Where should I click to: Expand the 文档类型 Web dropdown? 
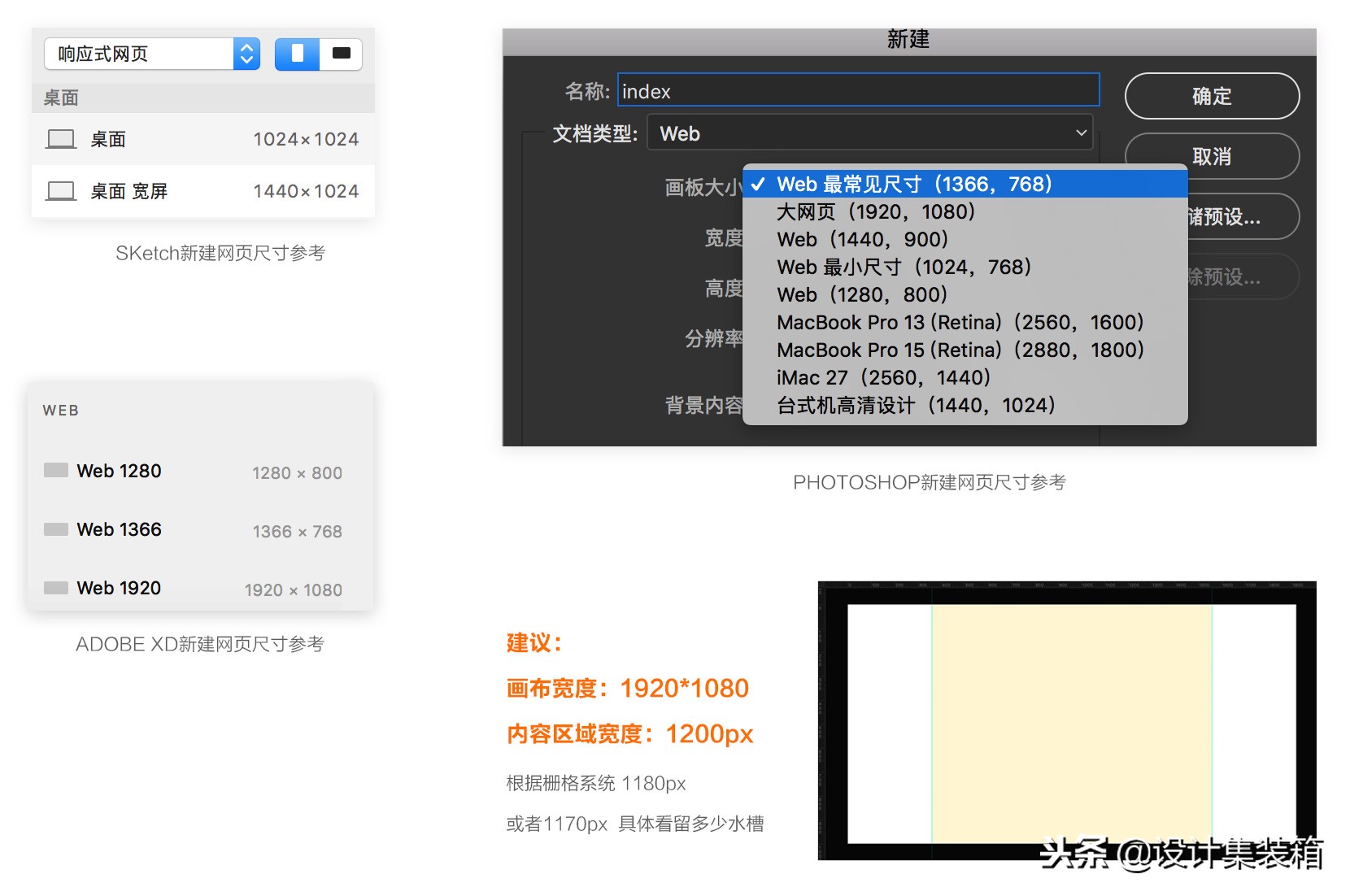(x=869, y=133)
